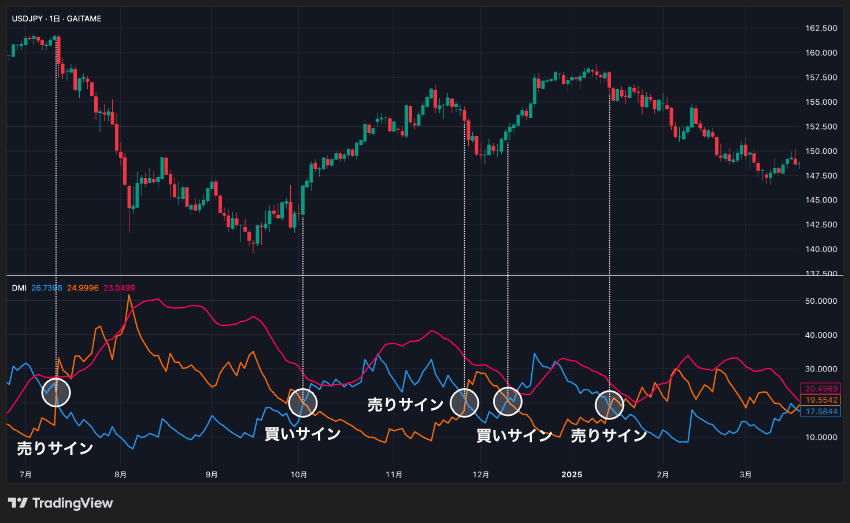Click the blue DMI value 26.7398
Image resolution: width=850 pixels, height=523 pixels.
pos(47,288)
